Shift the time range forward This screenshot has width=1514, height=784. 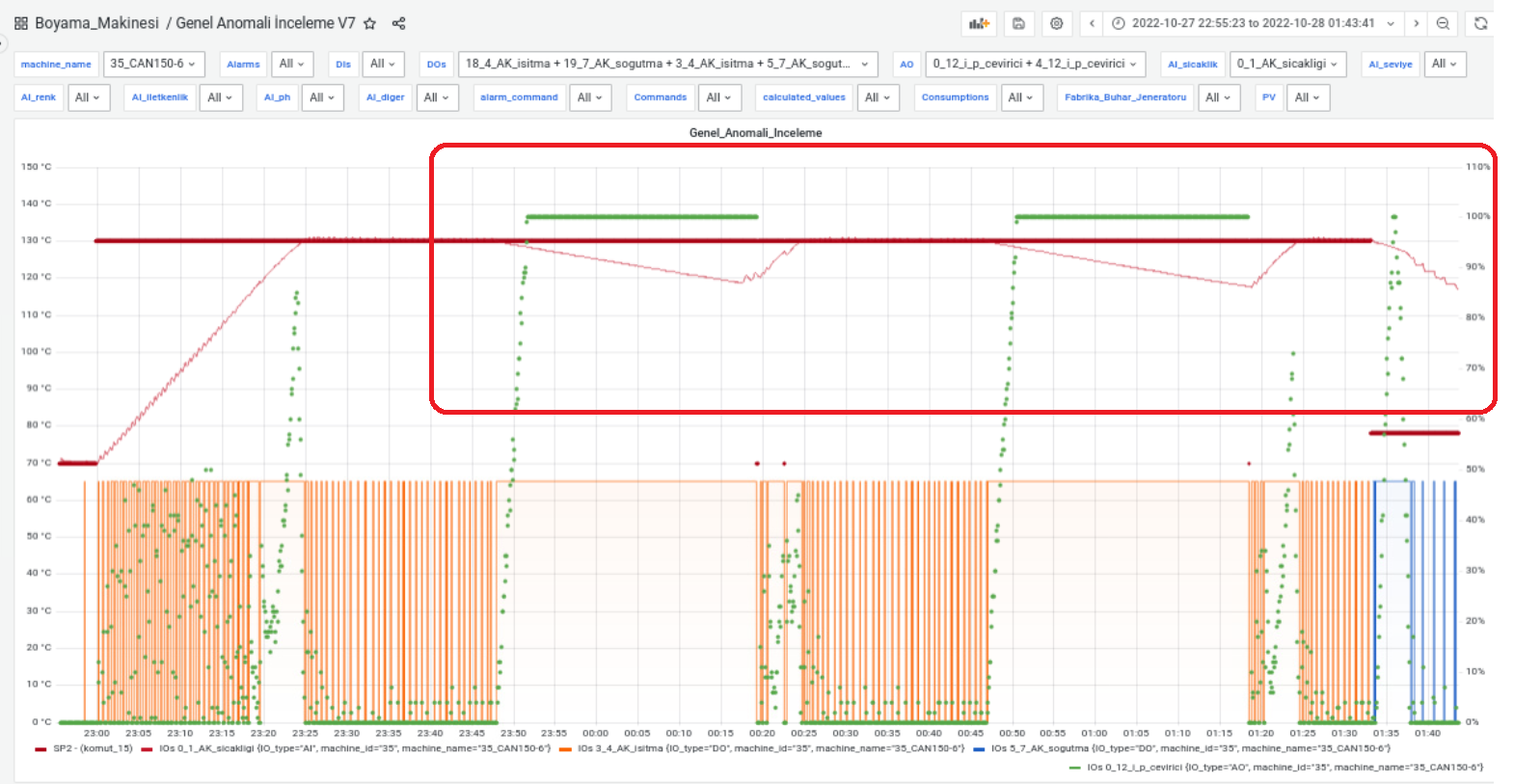point(1416,23)
